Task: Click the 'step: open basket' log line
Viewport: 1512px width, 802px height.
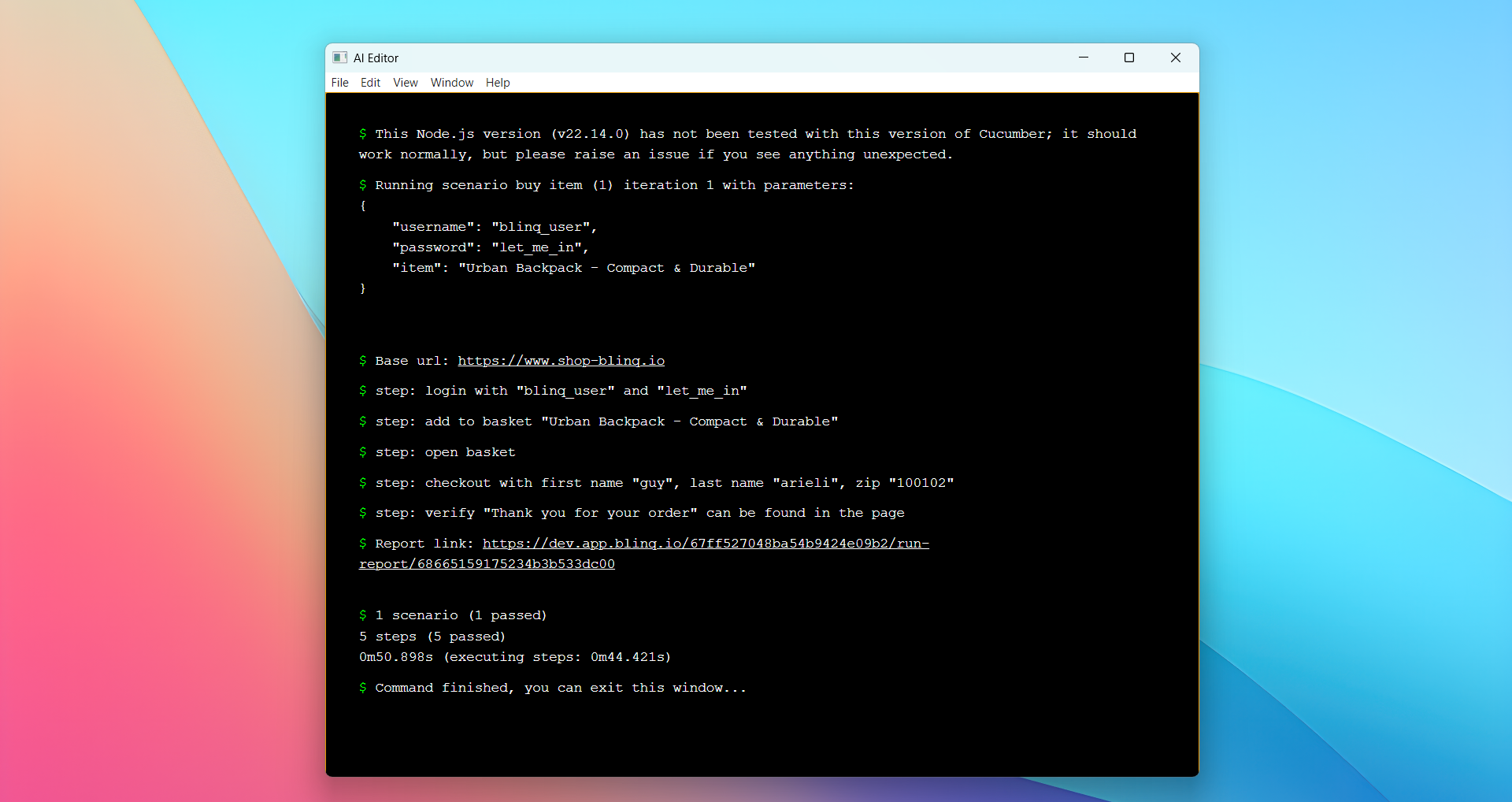Action: 446,452
